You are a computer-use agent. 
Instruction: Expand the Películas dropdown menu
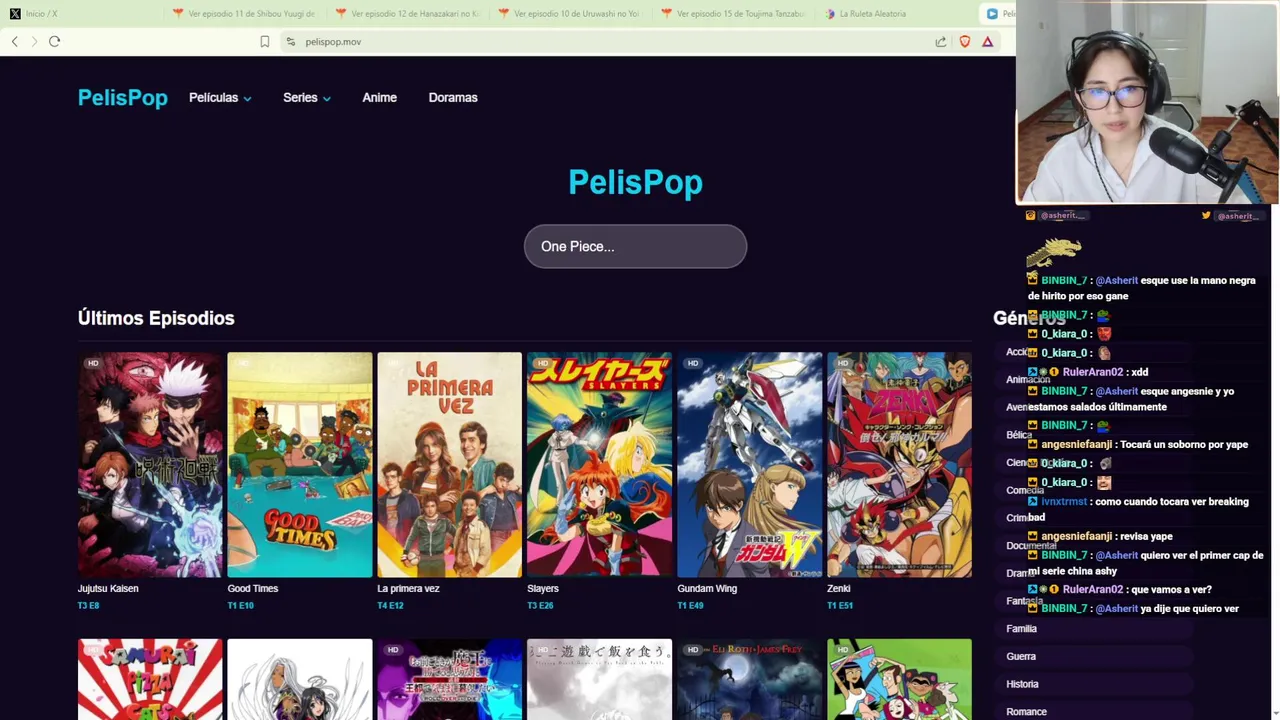[x=220, y=98]
